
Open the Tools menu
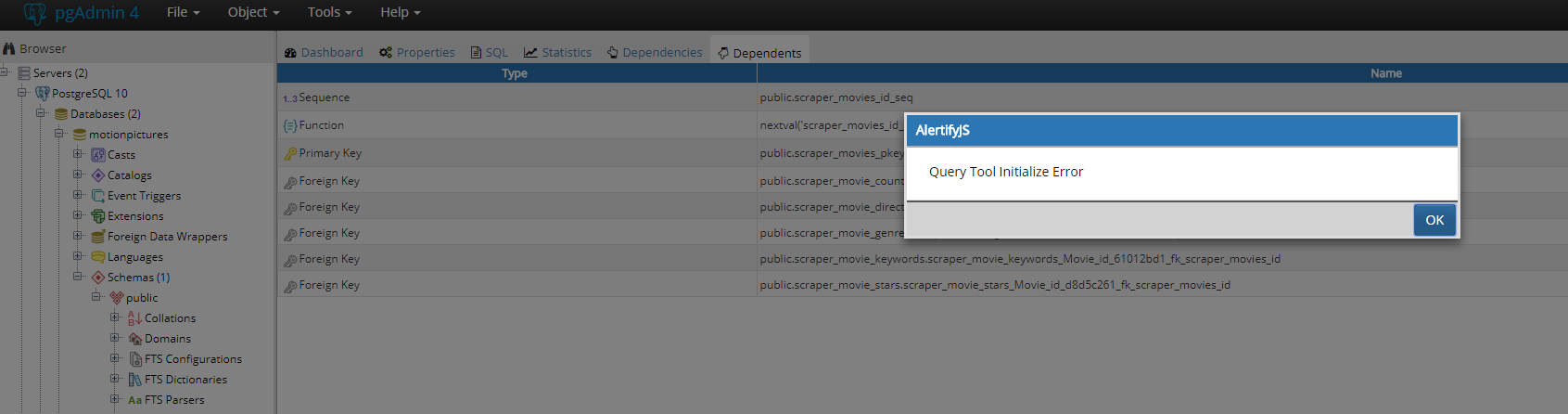(329, 12)
